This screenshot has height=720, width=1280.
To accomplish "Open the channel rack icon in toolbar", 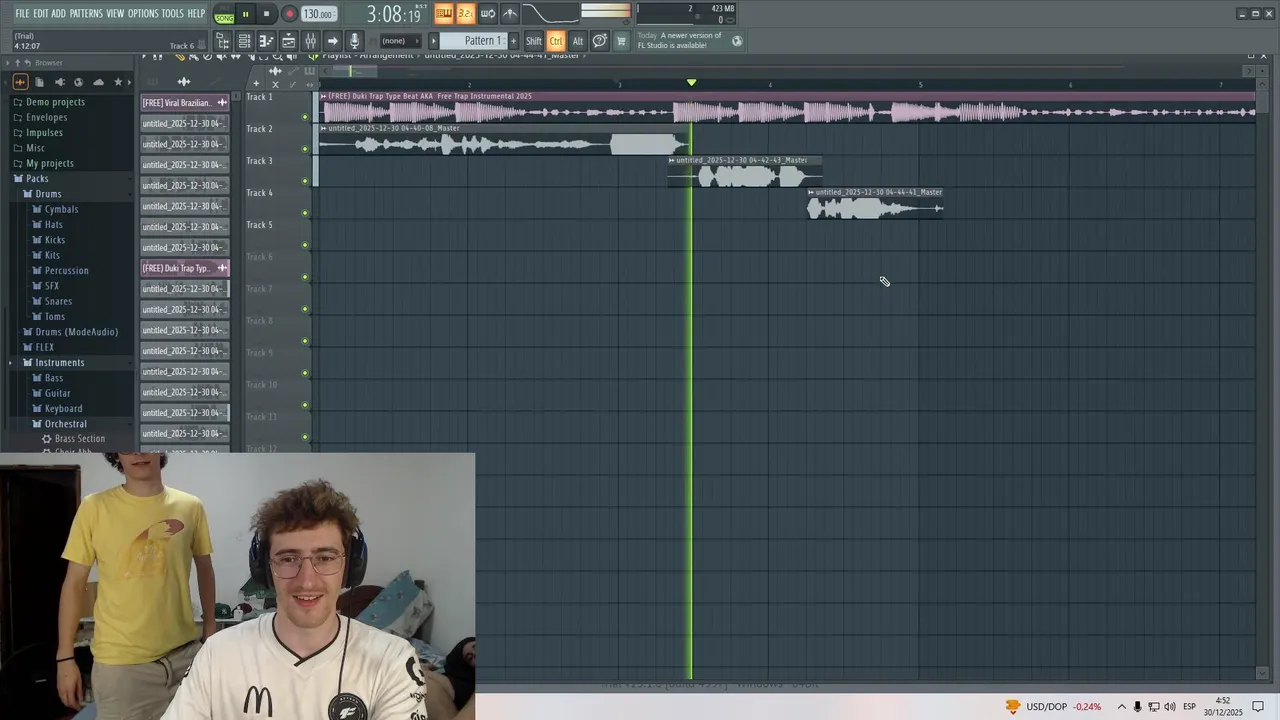I will click(245, 41).
